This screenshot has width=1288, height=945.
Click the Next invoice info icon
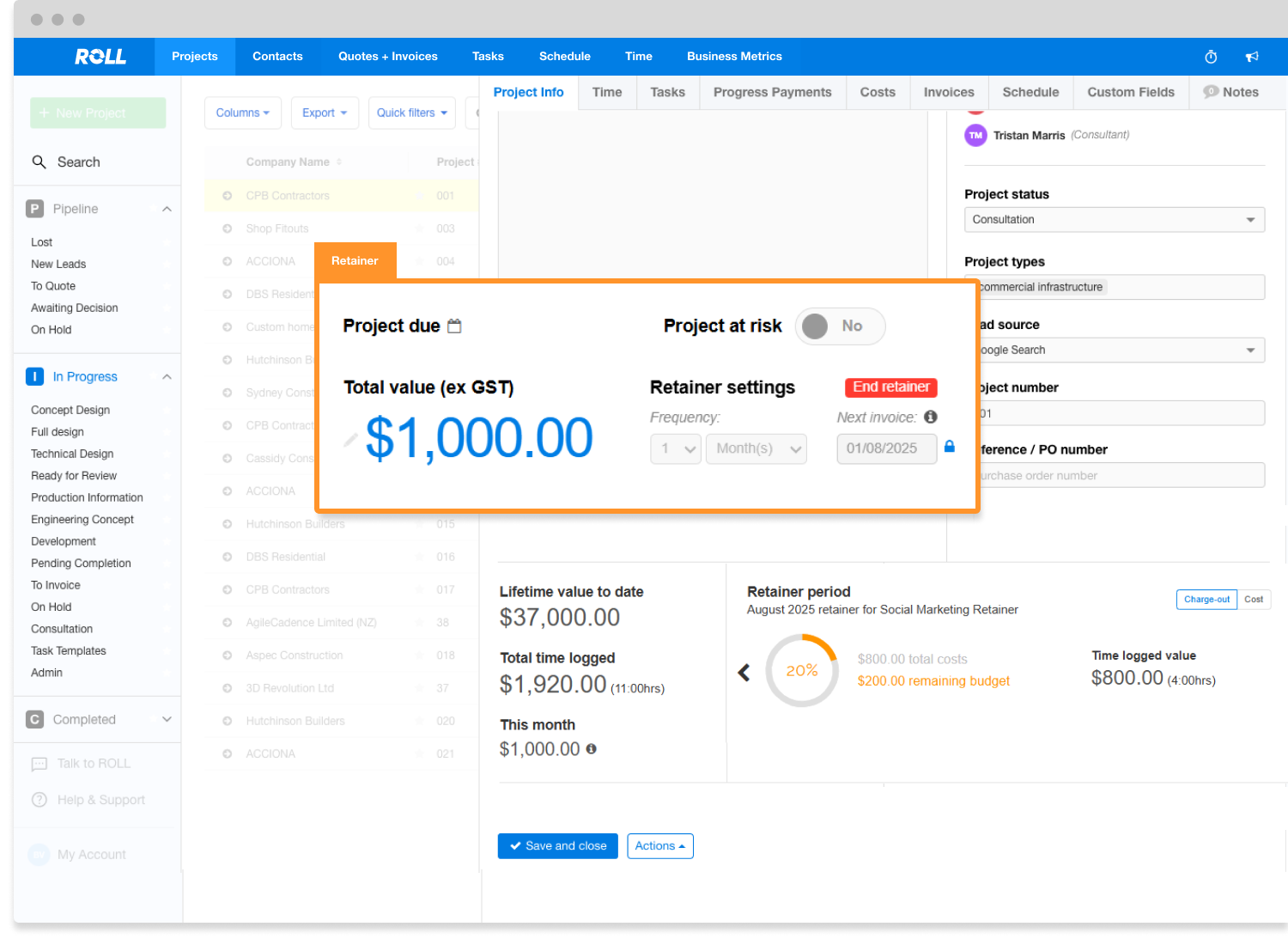pos(931,417)
